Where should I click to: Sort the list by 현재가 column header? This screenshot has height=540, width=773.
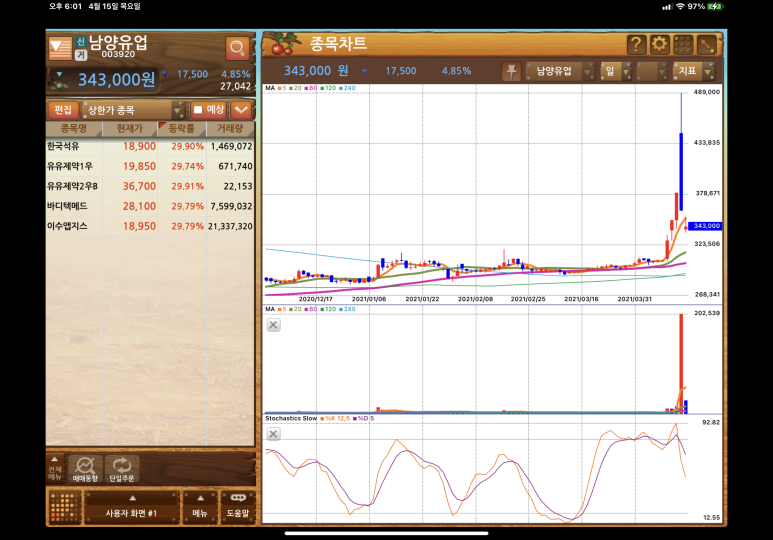(130, 129)
